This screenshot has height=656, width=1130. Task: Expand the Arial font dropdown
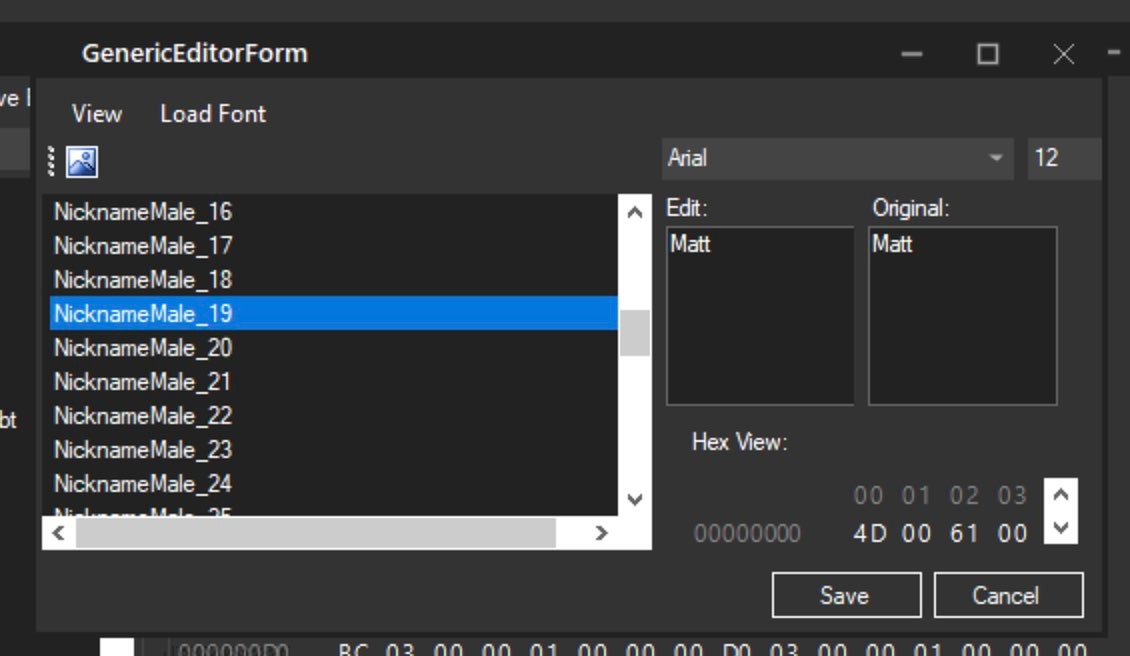pos(995,158)
